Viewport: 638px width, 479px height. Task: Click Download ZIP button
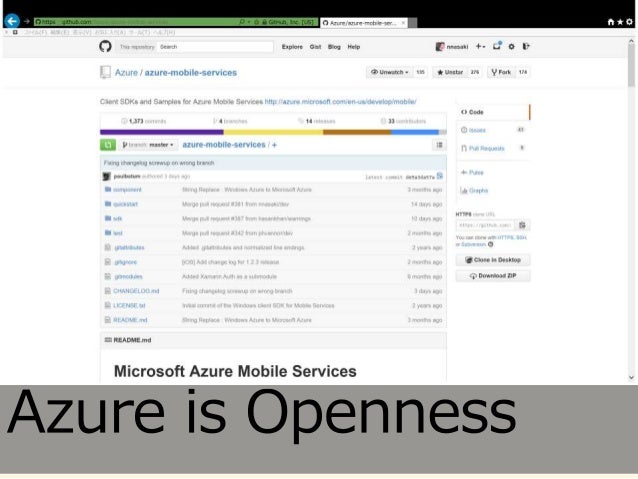pos(493,276)
